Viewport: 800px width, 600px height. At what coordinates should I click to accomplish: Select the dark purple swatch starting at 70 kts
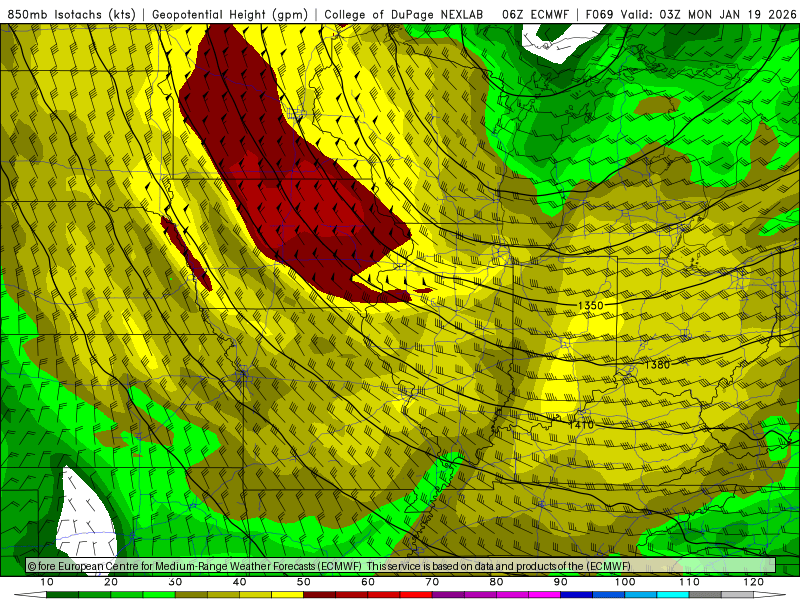(x=448, y=594)
